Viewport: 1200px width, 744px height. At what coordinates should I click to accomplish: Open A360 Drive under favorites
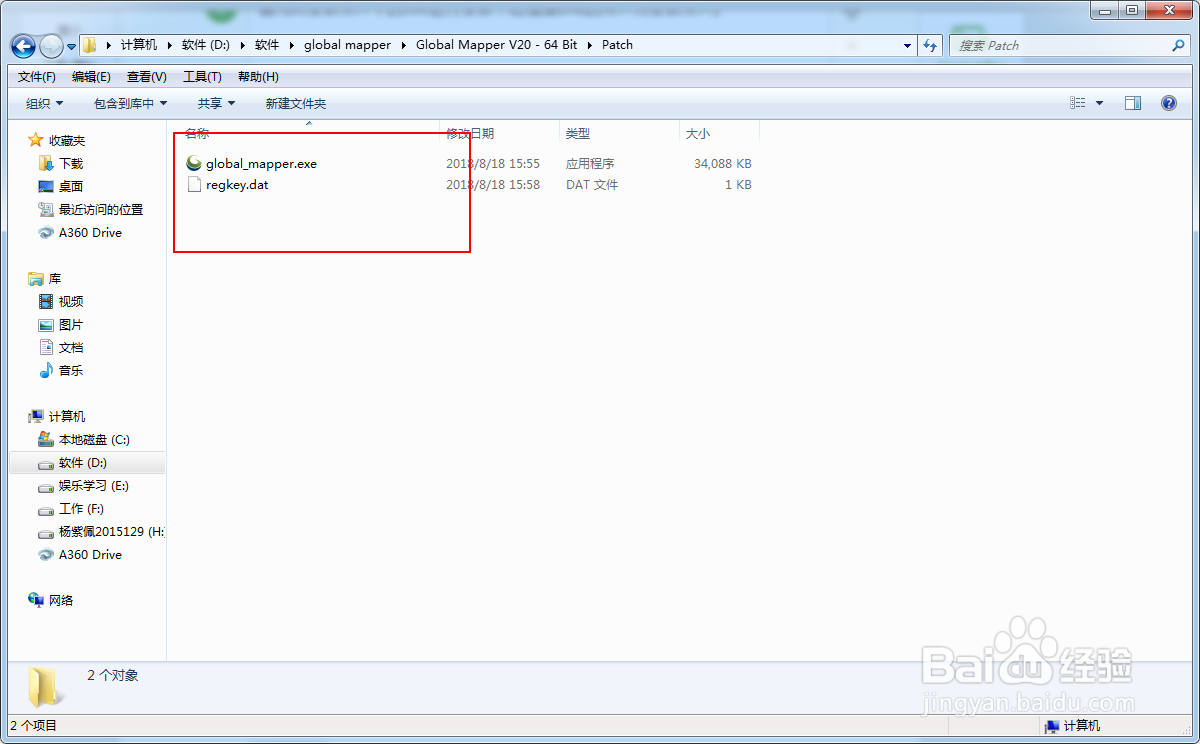pyautogui.click(x=90, y=232)
